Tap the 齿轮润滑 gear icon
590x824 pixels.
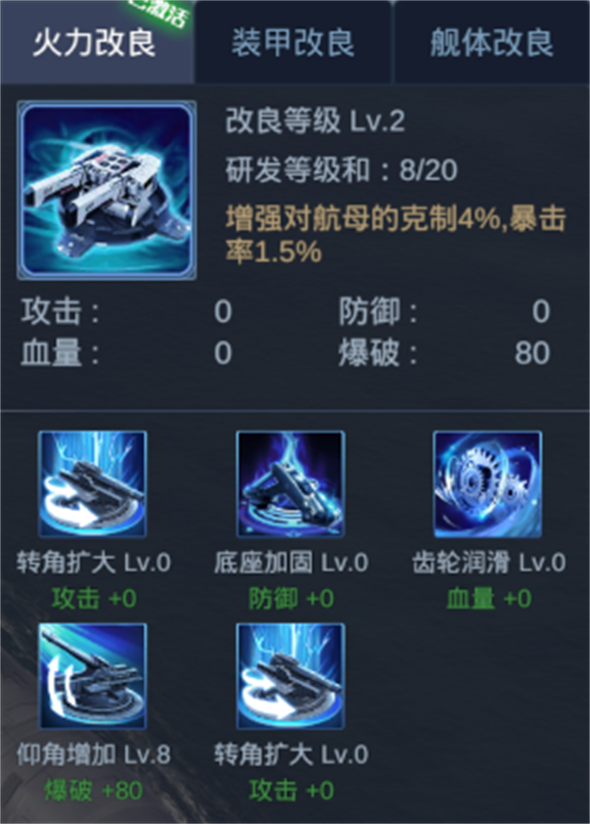[488, 484]
